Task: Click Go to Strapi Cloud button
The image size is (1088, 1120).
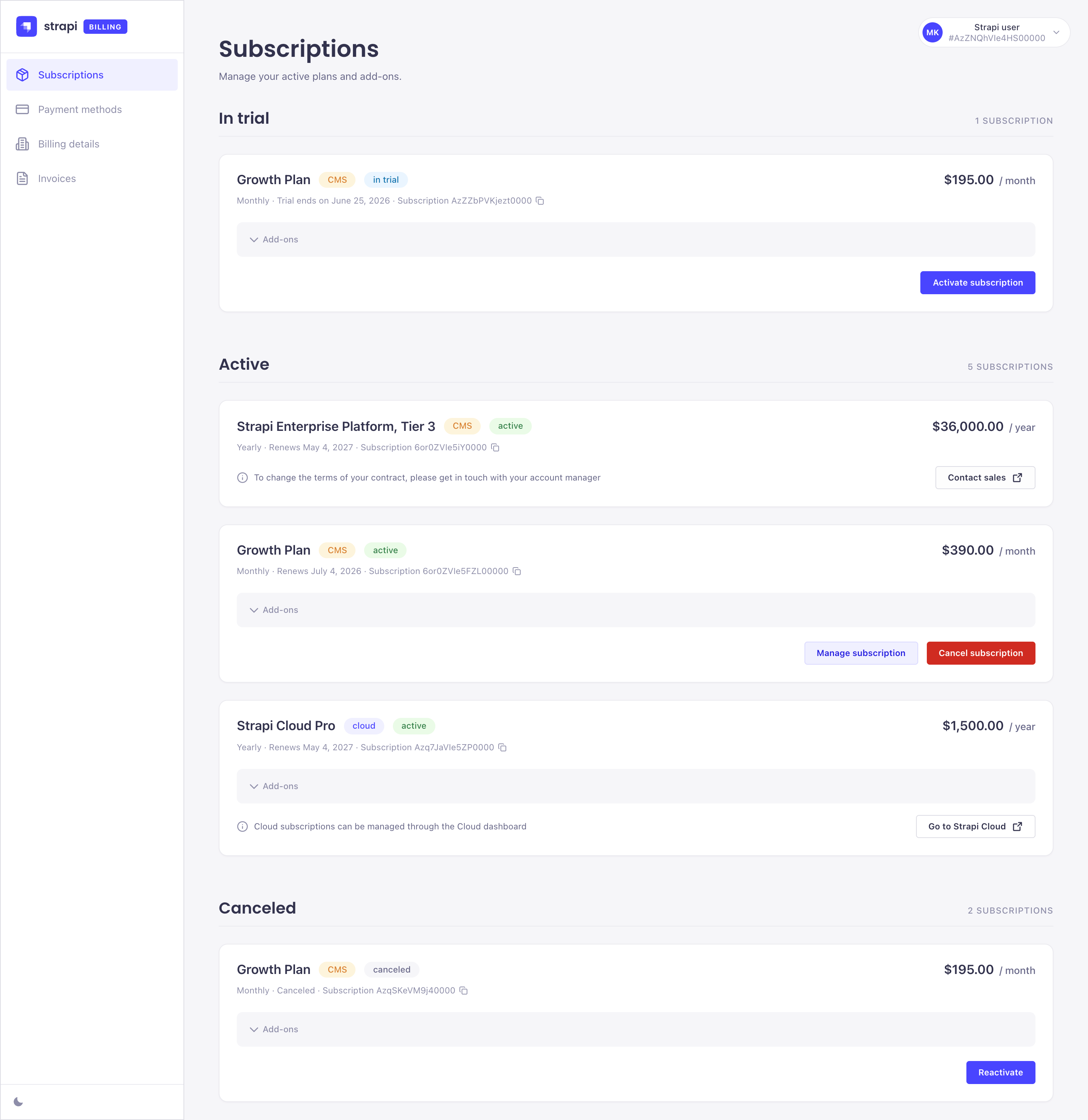Action: coord(975,826)
